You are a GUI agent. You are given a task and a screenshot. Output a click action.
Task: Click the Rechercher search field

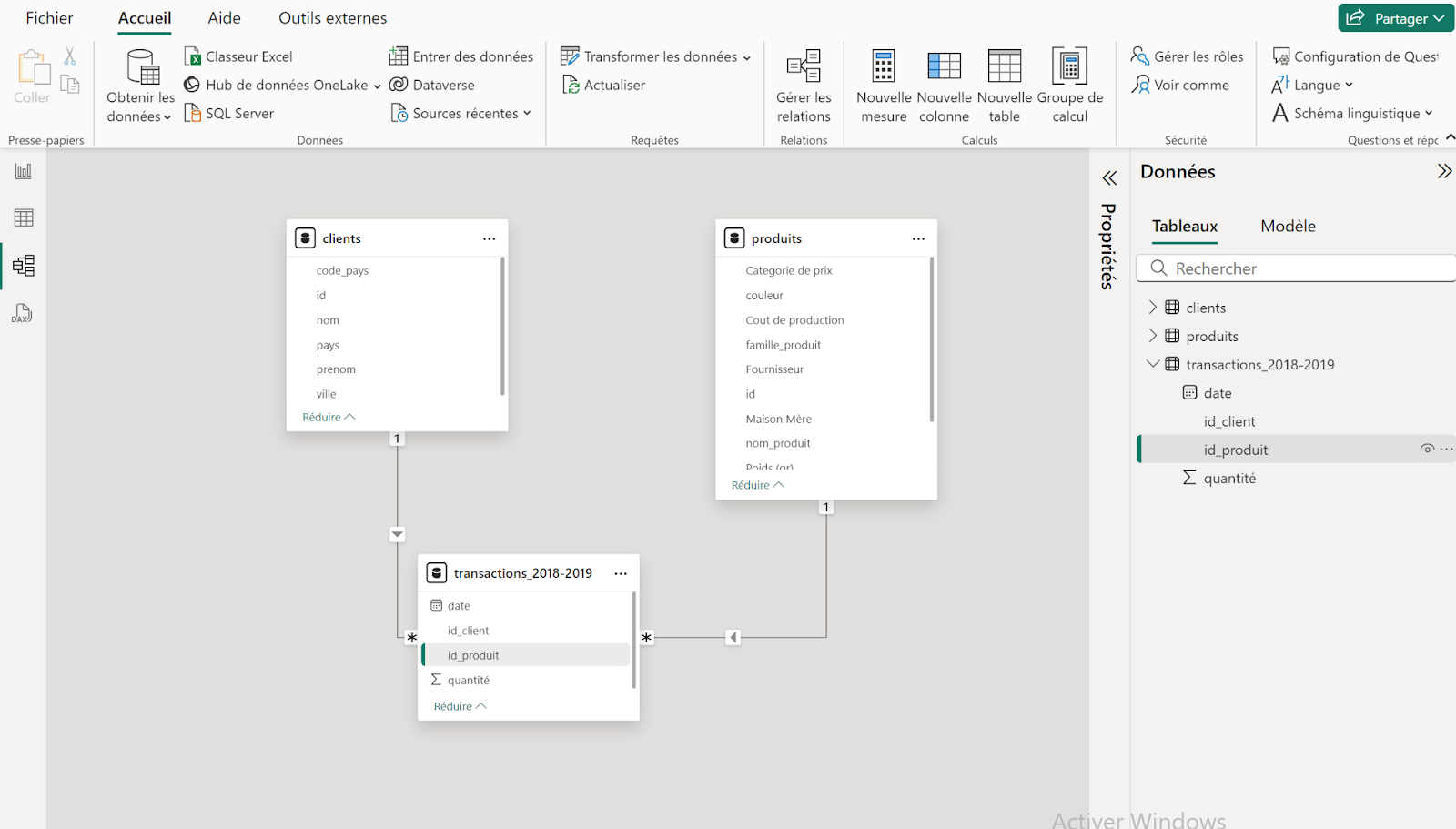1296,268
